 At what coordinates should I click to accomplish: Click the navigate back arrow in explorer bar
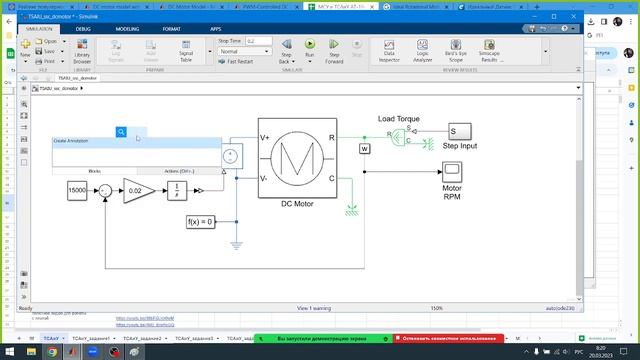[x=24, y=78]
